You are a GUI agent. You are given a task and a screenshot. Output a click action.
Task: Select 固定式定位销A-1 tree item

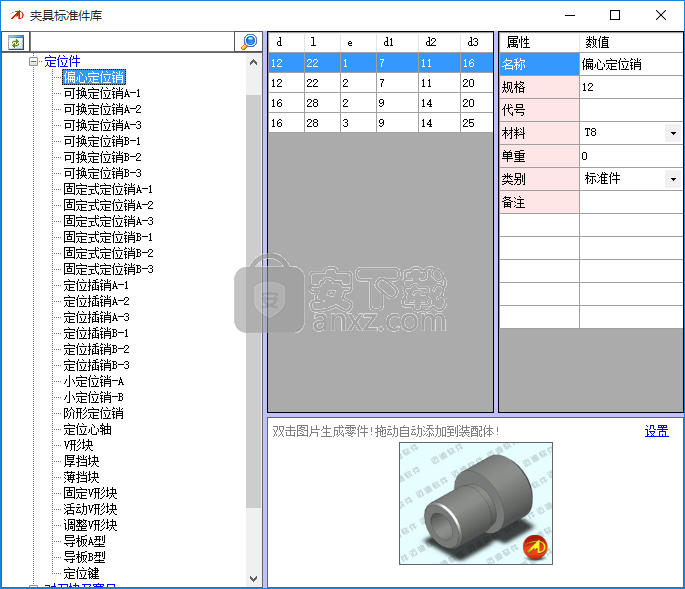[108, 189]
